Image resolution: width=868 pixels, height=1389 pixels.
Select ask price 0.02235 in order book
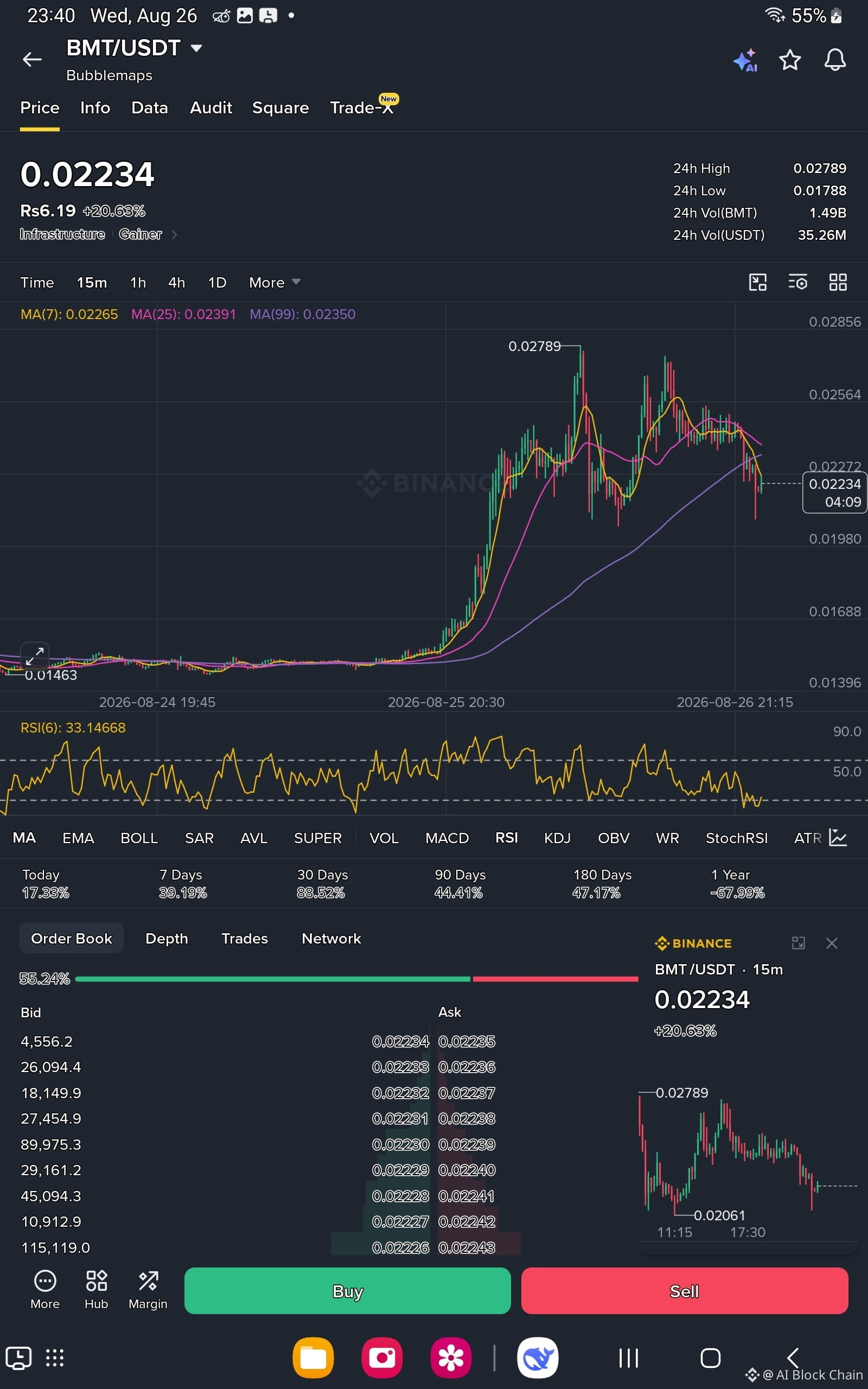click(467, 1041)
